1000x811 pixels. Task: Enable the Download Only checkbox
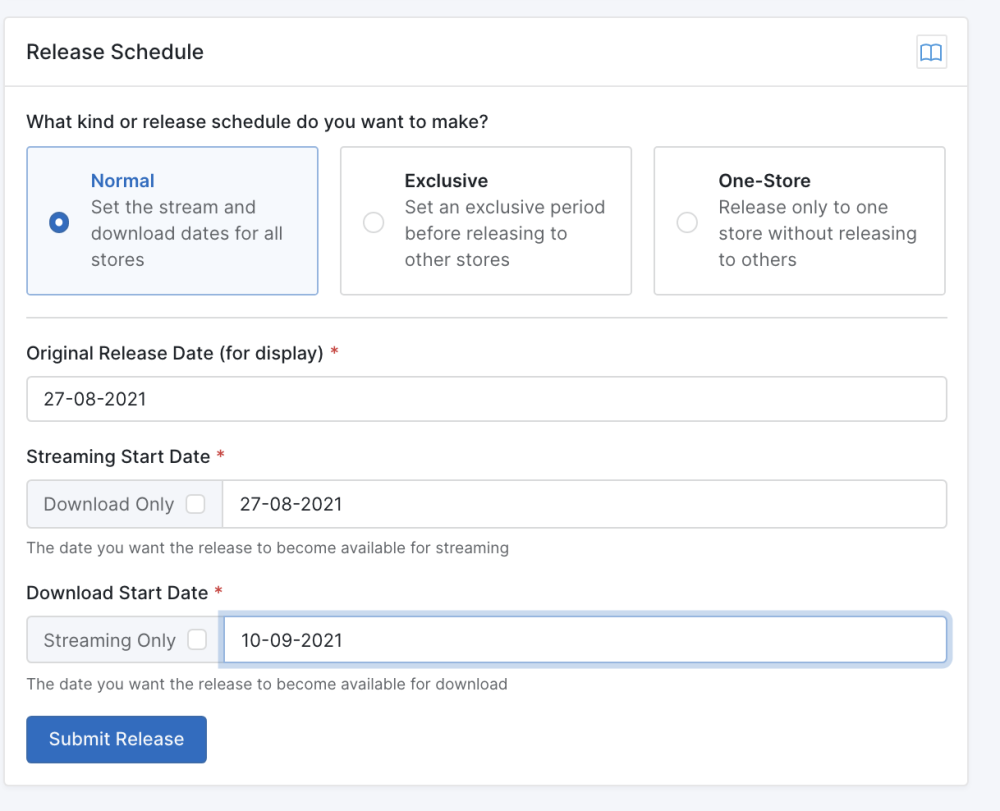click(x=196, y=504)
